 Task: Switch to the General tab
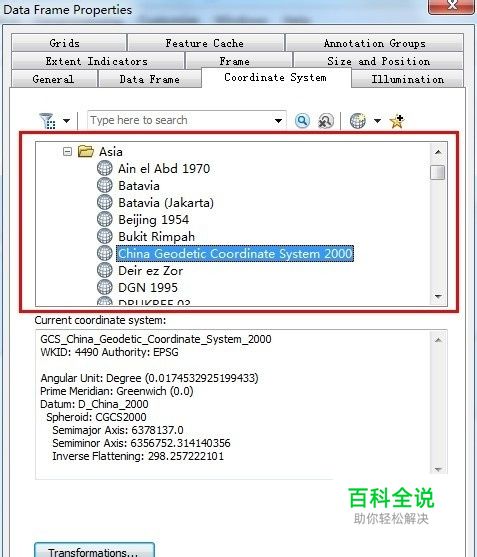tap(54, 79)
